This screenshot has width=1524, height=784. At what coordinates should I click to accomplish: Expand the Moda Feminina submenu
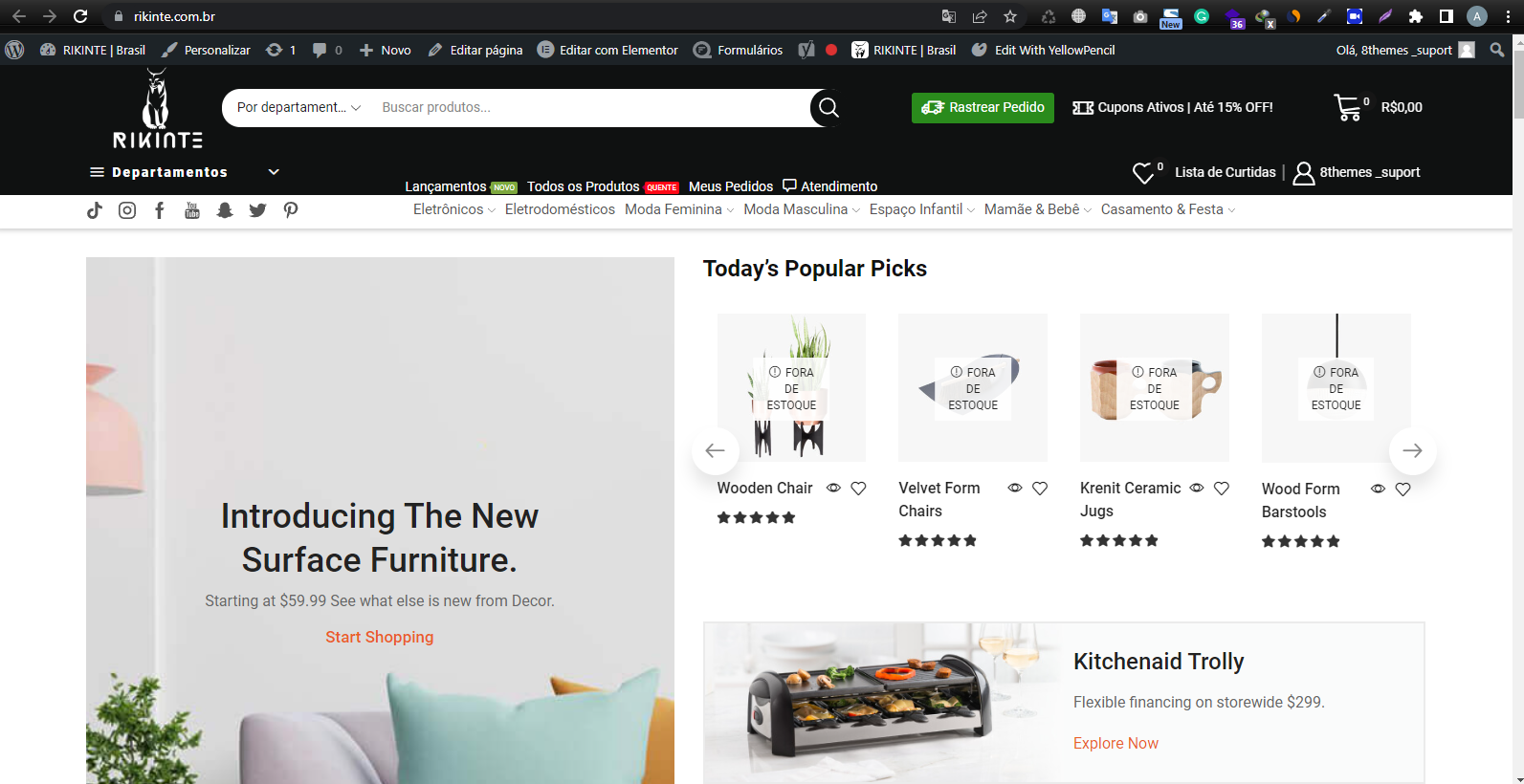tap(679, 209)
